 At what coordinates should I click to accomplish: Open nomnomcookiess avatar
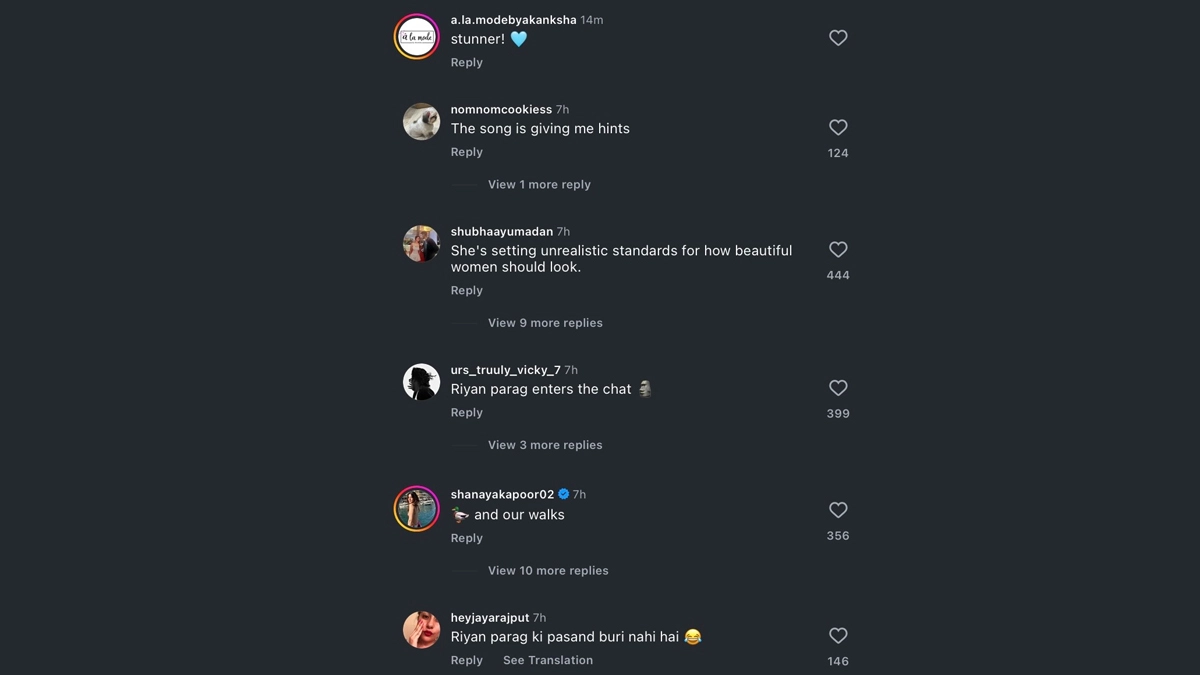[421, 122]
